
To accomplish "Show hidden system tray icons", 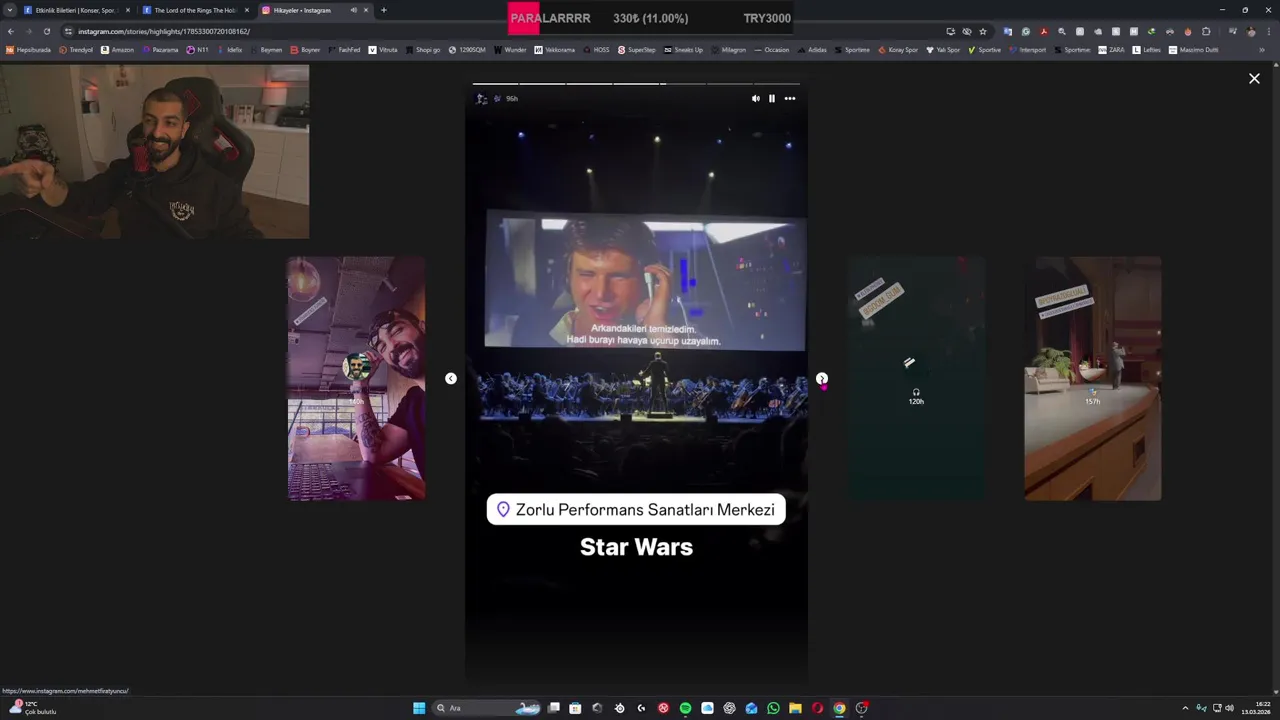I will coord(1185,708).
